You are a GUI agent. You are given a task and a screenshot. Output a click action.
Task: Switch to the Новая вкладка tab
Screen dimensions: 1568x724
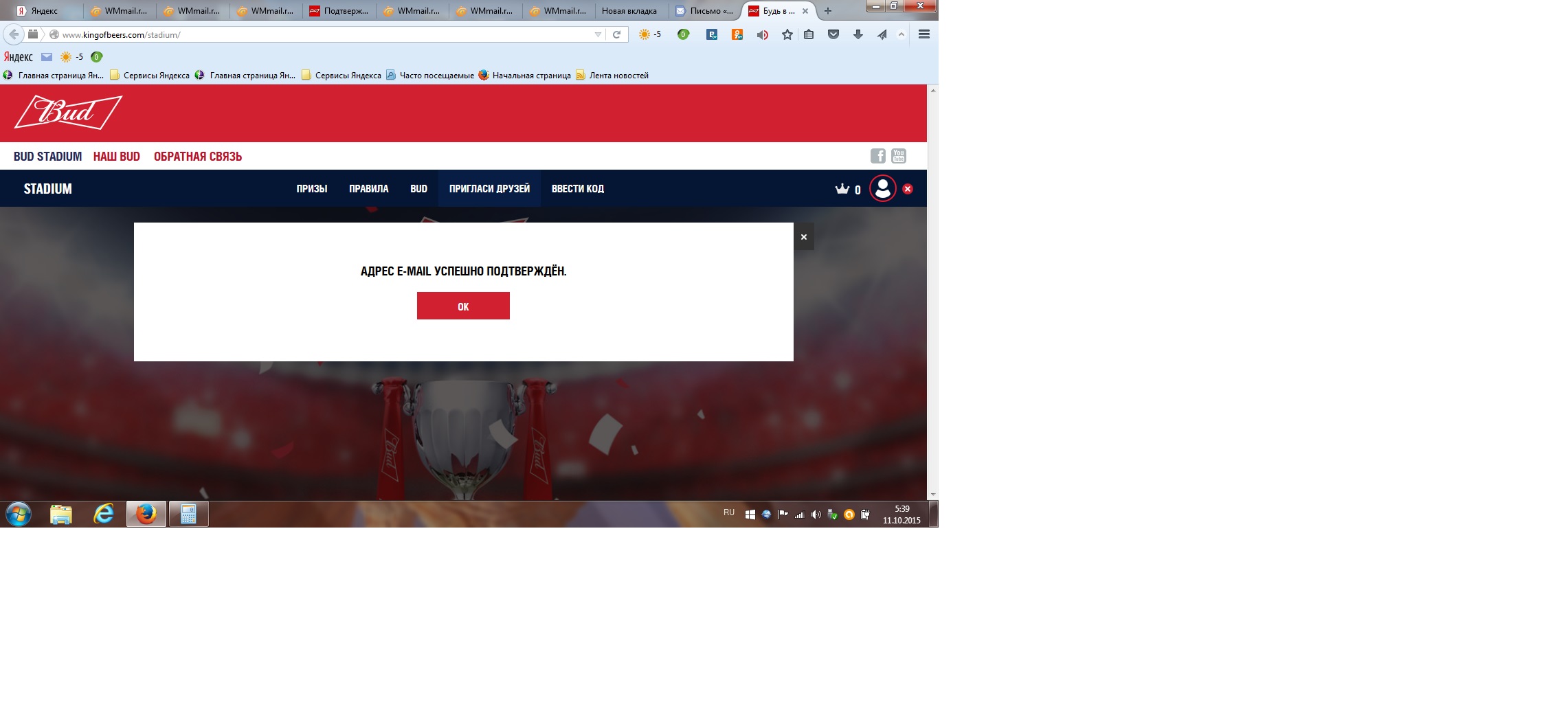(x=629, y=11)
